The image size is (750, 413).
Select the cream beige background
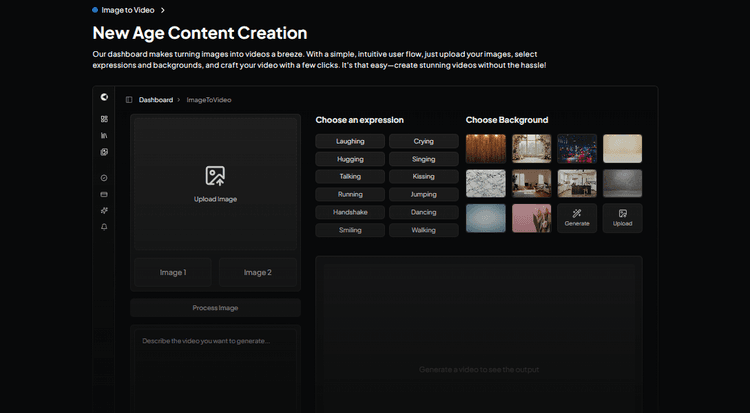click(x=622, y=148)
